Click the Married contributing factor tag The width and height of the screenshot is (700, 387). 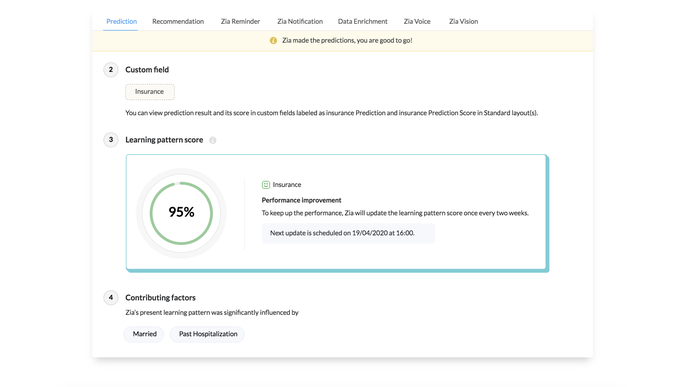pos(144,334)
